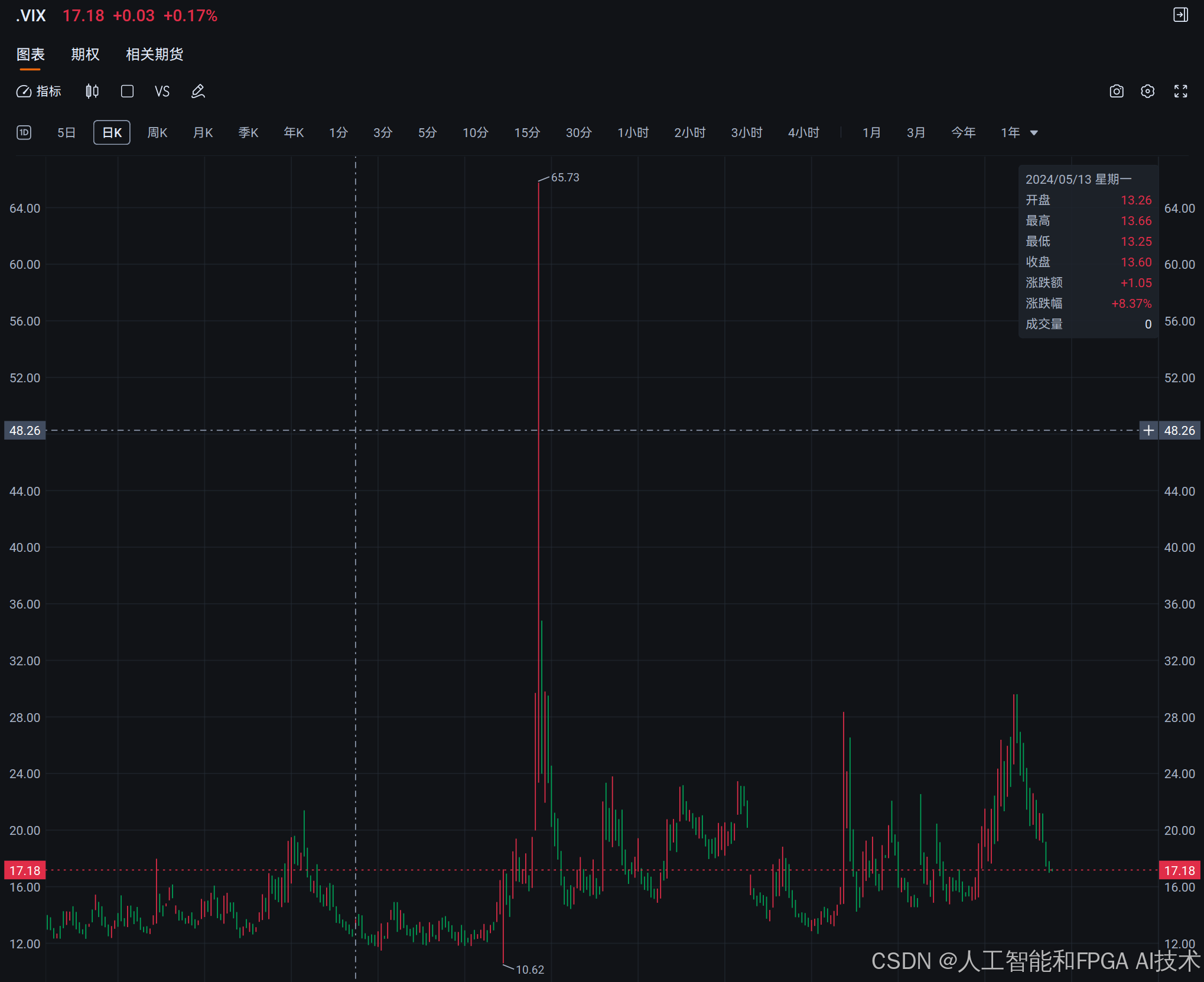Screen dimensions: 1204x982
Task: Open chart settings gear icon
Action: point(1147,91)
